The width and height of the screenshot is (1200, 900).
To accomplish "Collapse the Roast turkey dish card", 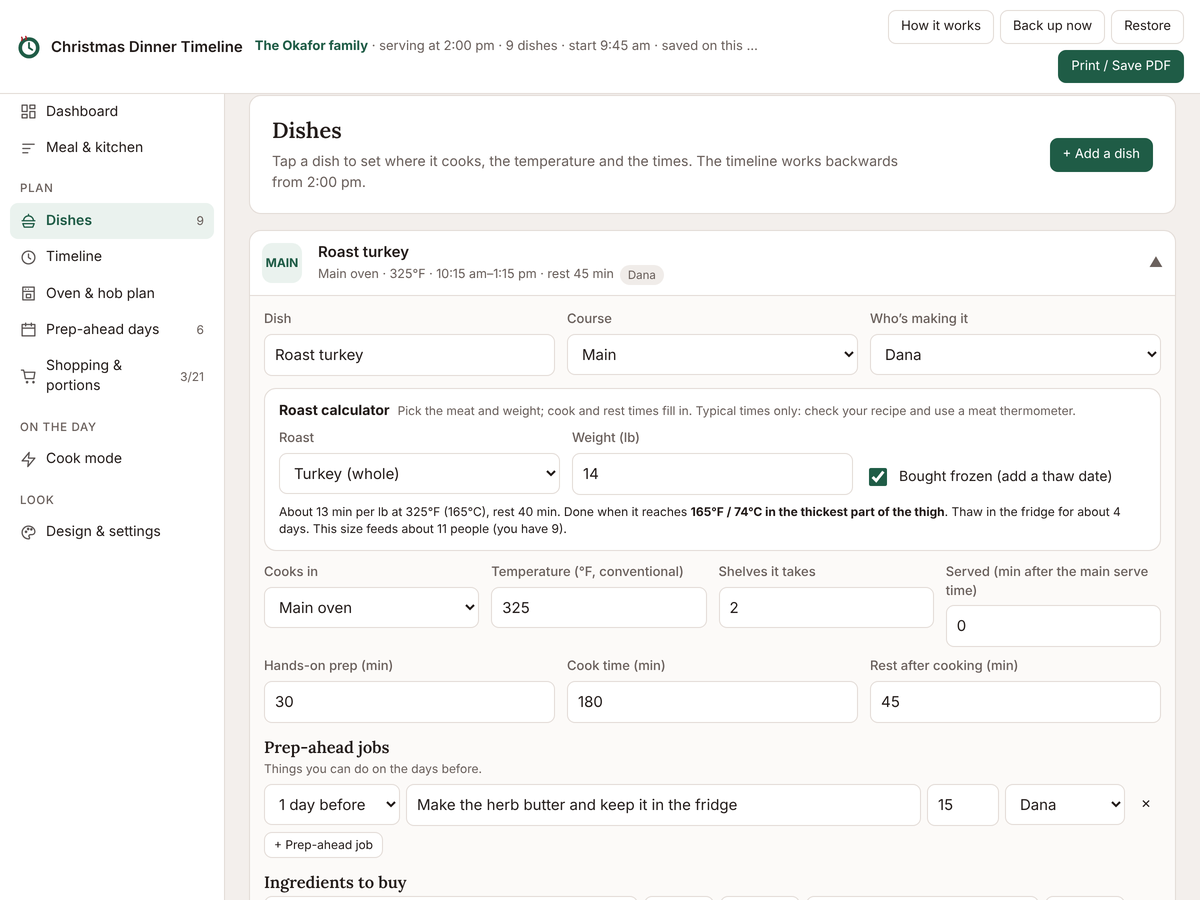I will (x=1155, y=262).
